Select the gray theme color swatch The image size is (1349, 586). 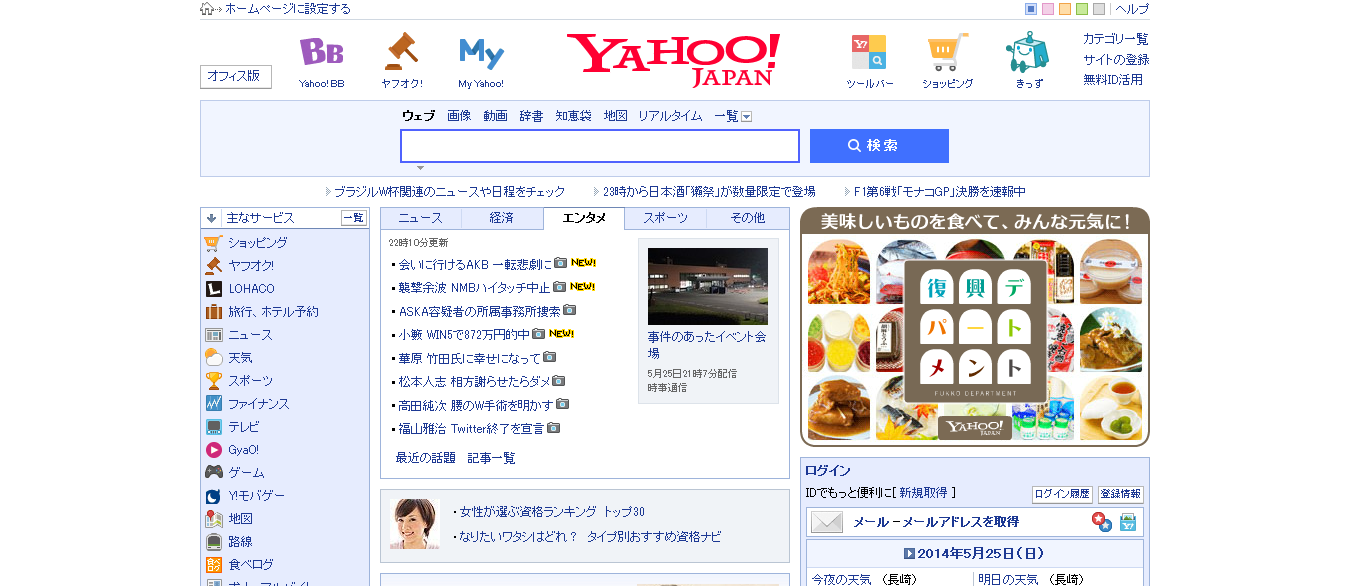pyautogui.click(x=1099, y=9)
